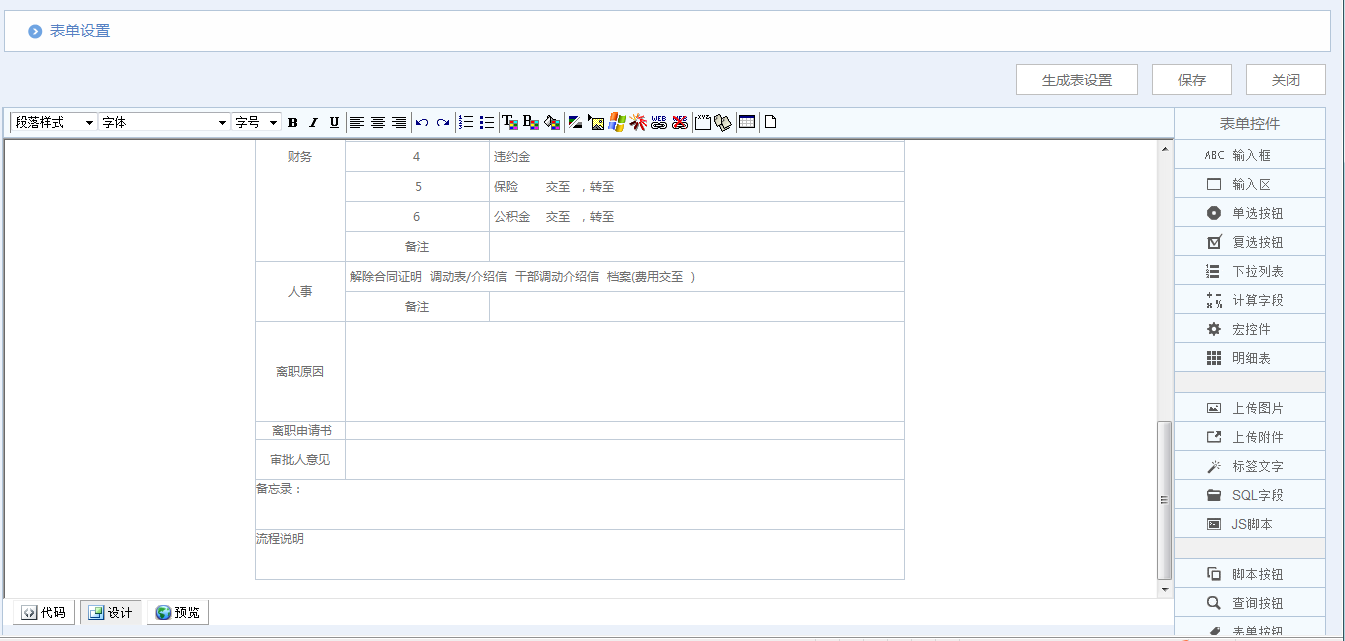Enable numbered list formatting
The width and height of the screenshot is (1345, 641).
466,121
